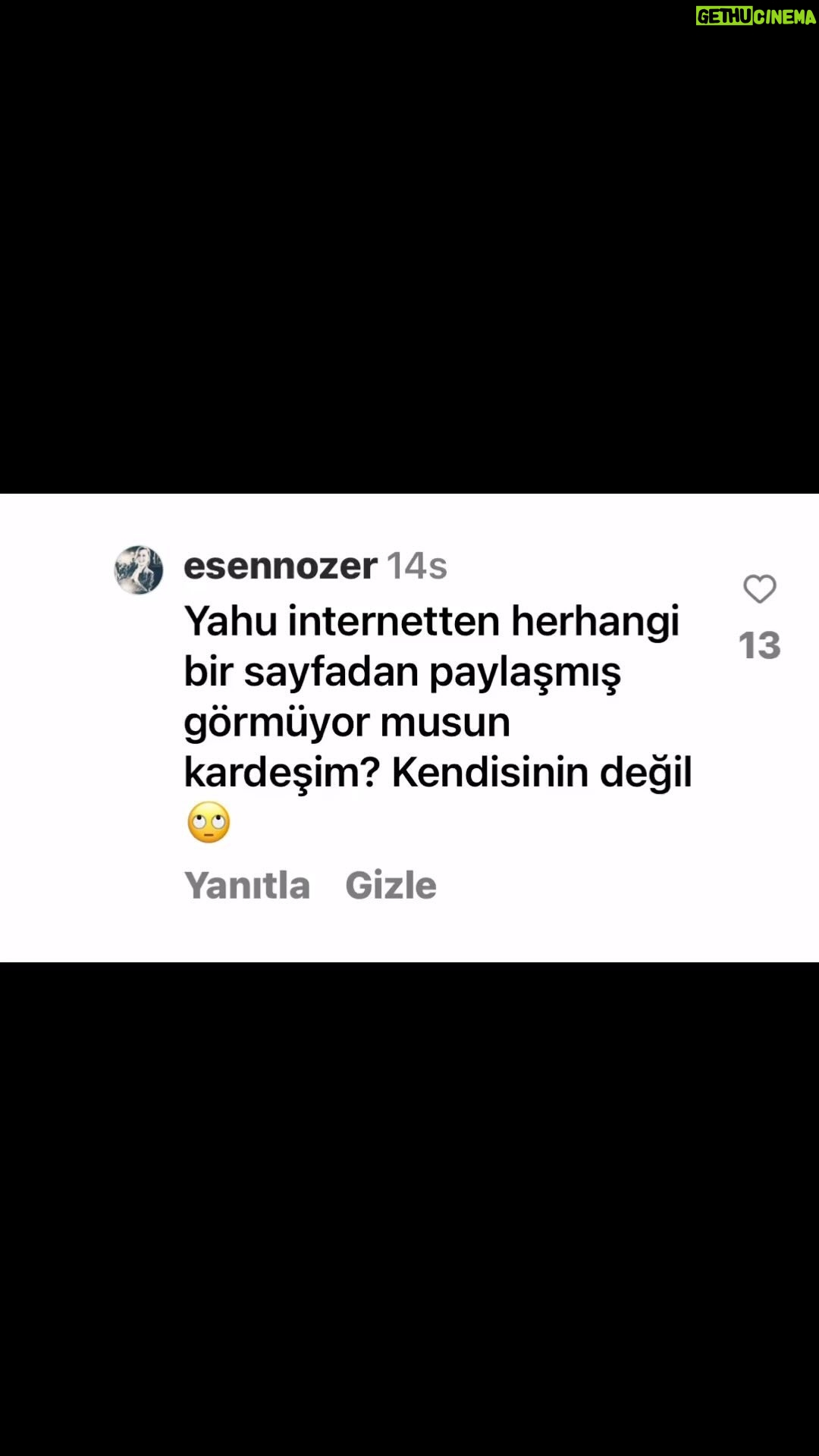
Task: Click the 14s comment timestamp
Action: (417, 566)
